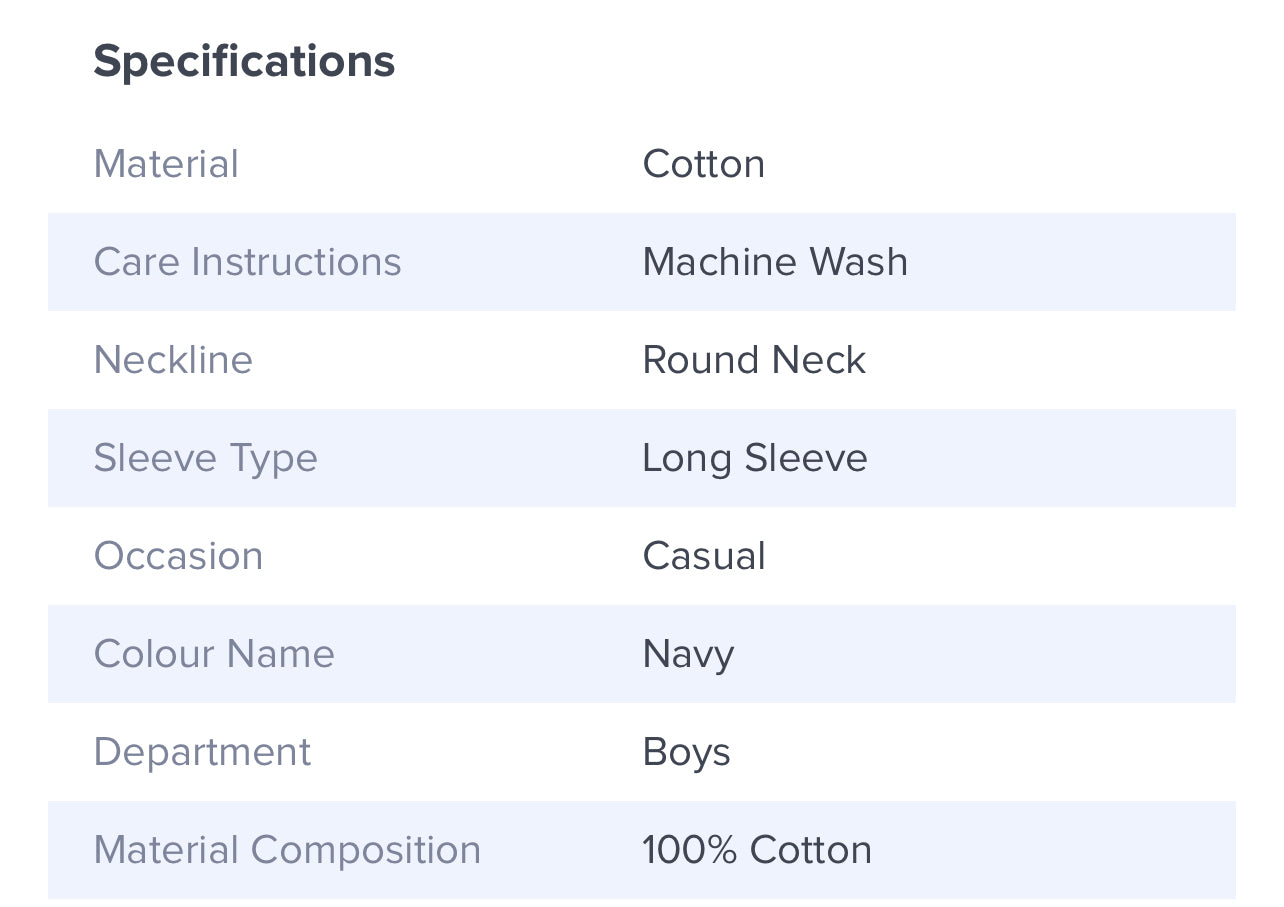
Task: Select the Machine Wash value
Action: (775, 262)
